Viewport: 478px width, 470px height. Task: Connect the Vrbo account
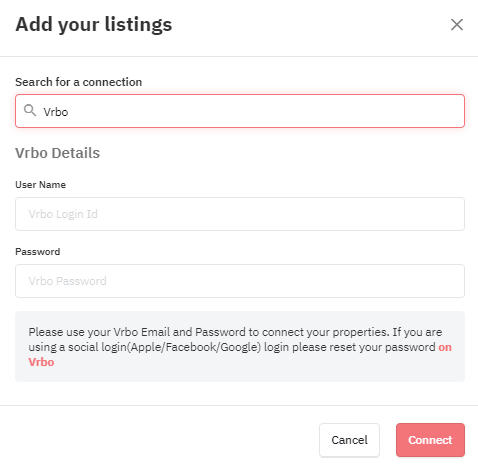(x=430, y=440)
